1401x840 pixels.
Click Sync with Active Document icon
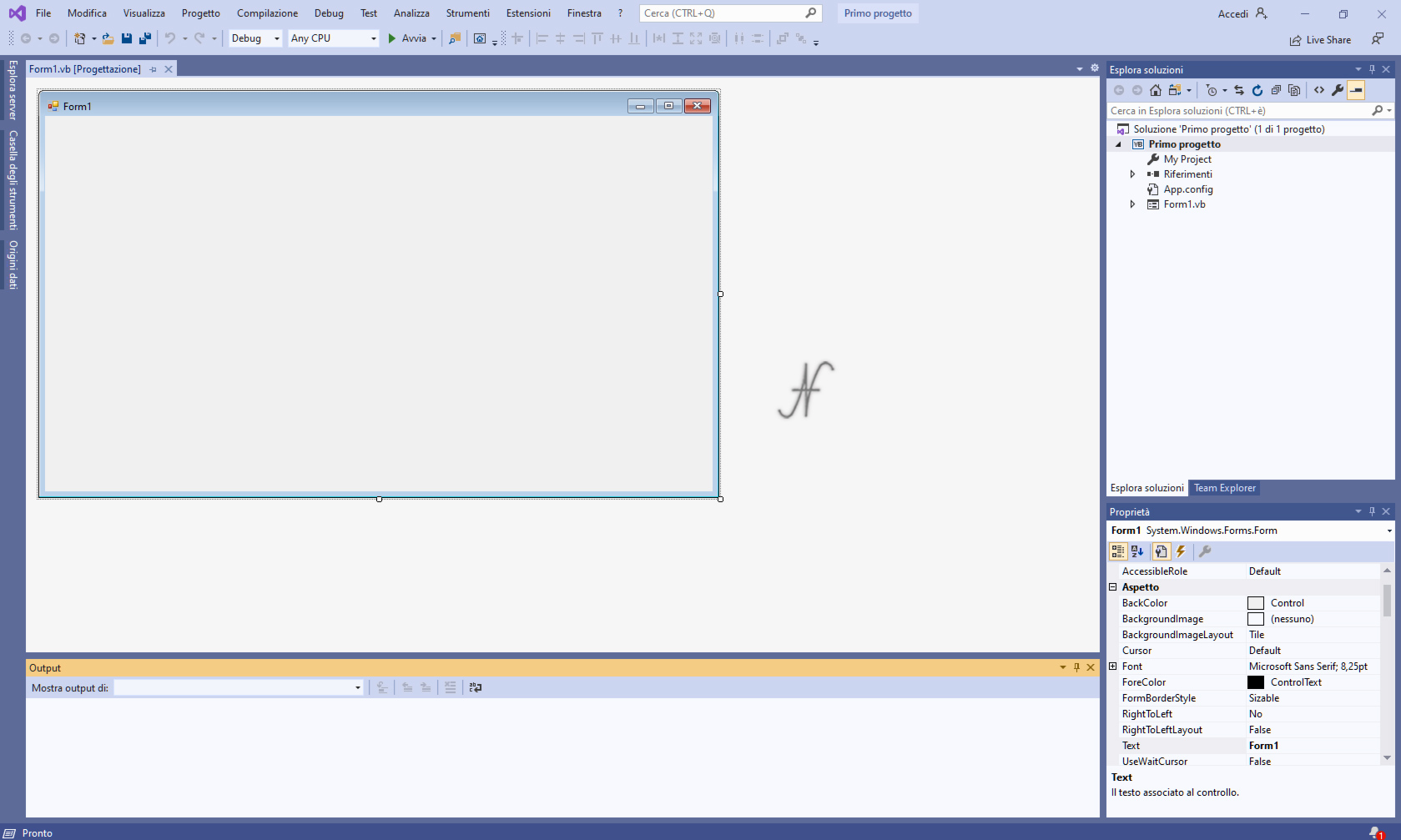point(1239,90)
